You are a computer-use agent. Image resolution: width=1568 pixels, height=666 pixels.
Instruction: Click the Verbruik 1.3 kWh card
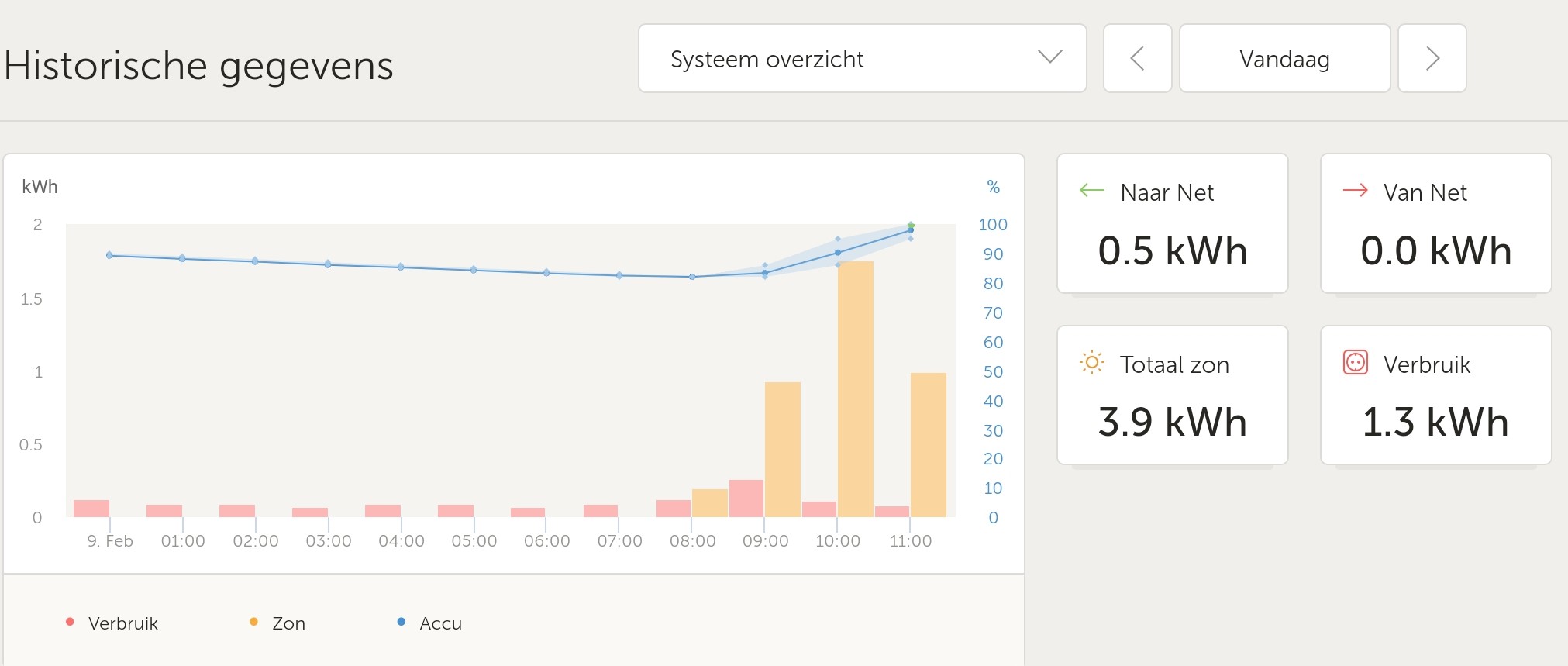[x=1435, y=395]
